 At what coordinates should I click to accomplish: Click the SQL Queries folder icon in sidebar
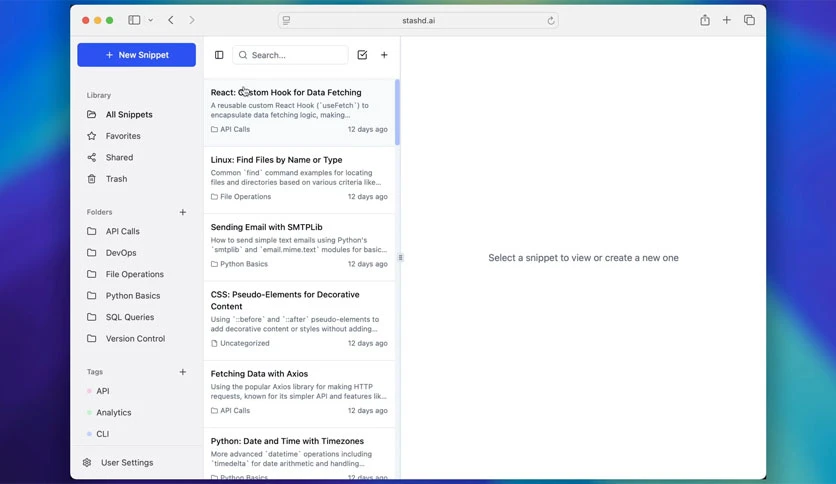[x=92, y=317]
